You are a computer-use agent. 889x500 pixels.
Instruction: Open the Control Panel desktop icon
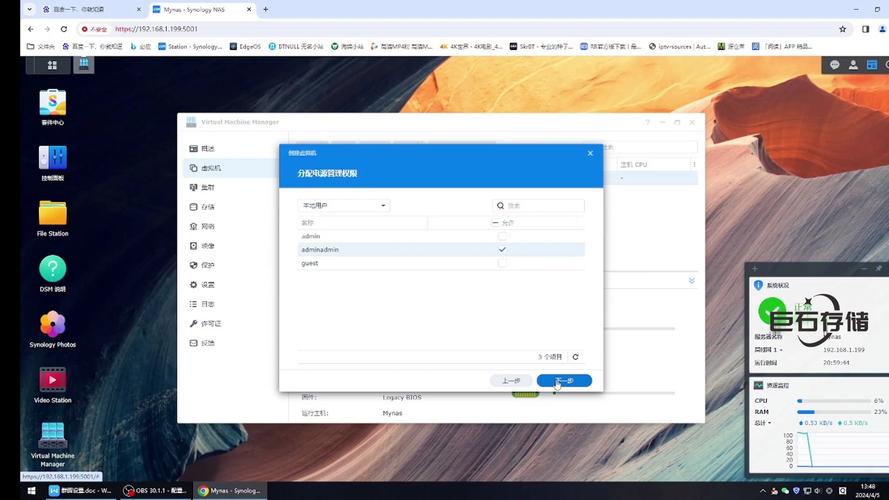[52, 158]
